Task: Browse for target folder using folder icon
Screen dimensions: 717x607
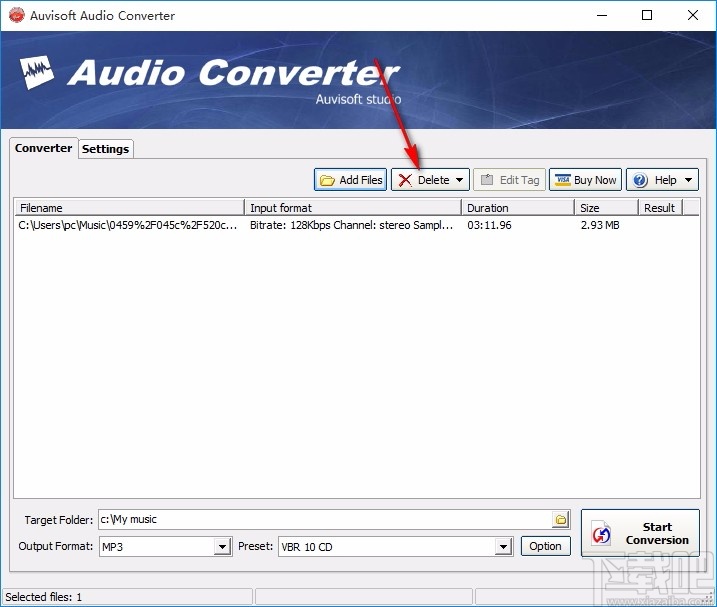Action: pos(561,520)
